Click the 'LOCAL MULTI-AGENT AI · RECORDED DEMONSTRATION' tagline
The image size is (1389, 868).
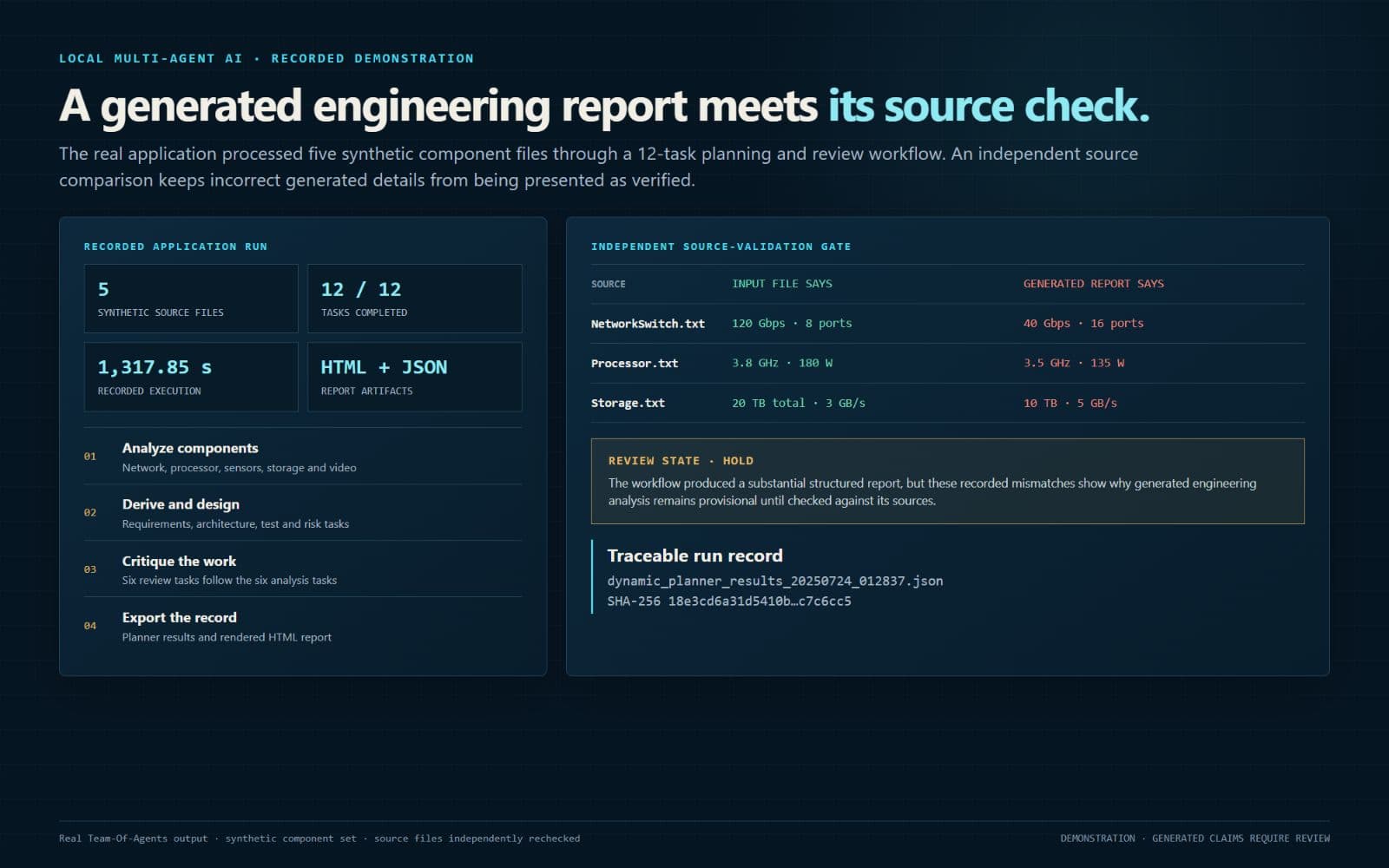tap(267, 58)
